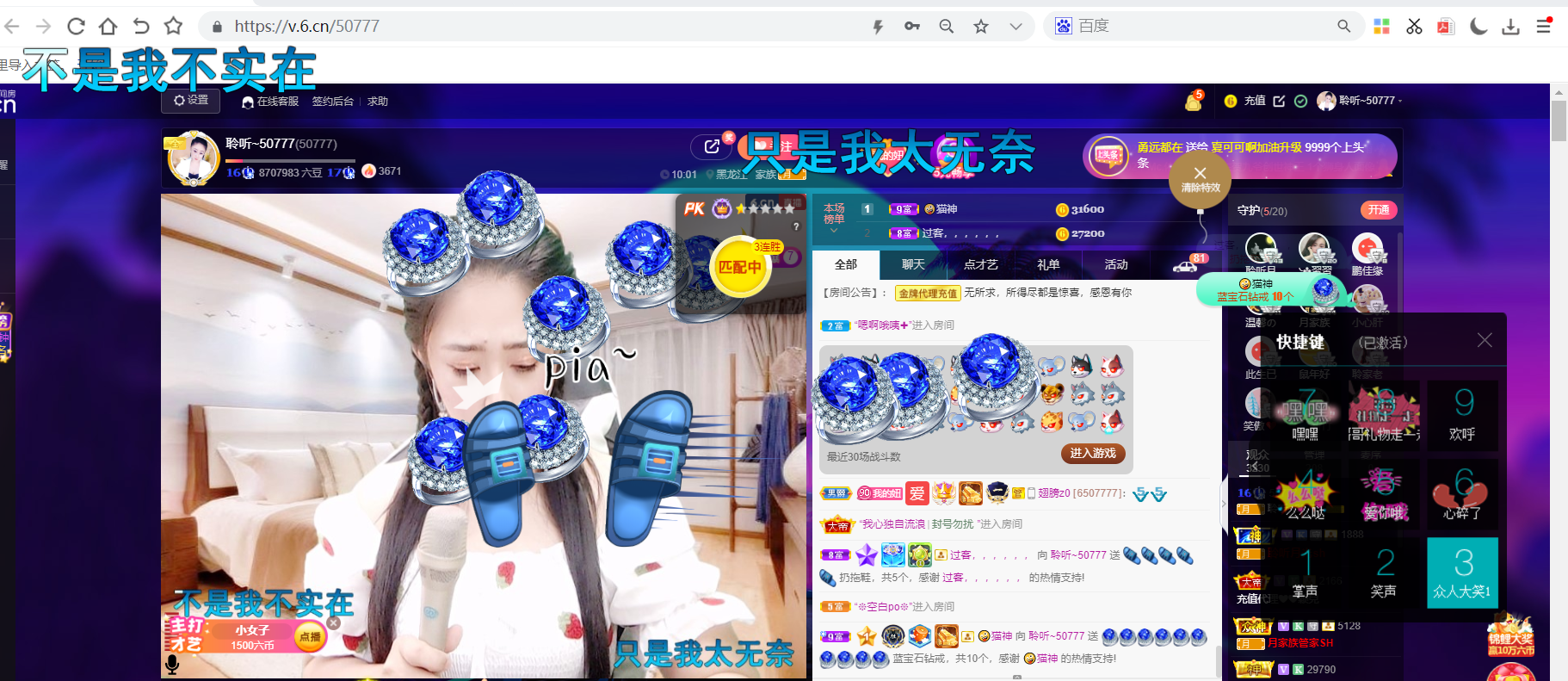The image size is (1568, 681).
Task: Click the 充值 recharge link
Action: [x=1255, y=101]
